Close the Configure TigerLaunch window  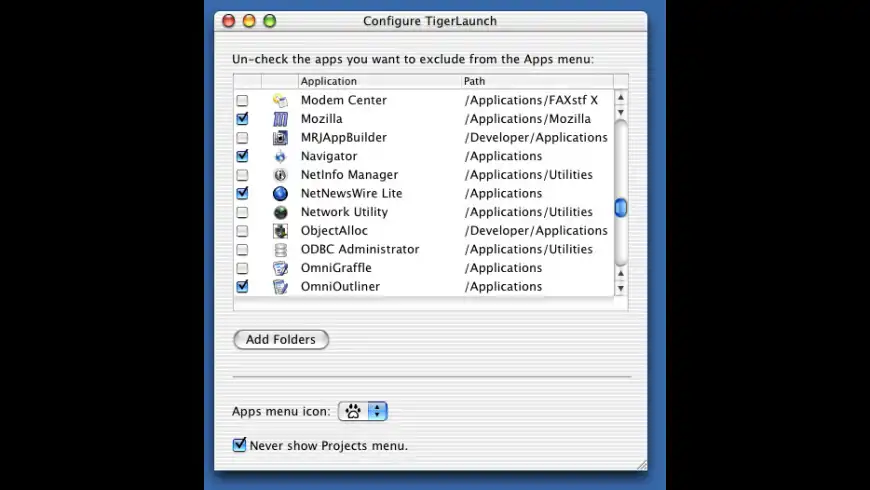[x=229, y=21]
